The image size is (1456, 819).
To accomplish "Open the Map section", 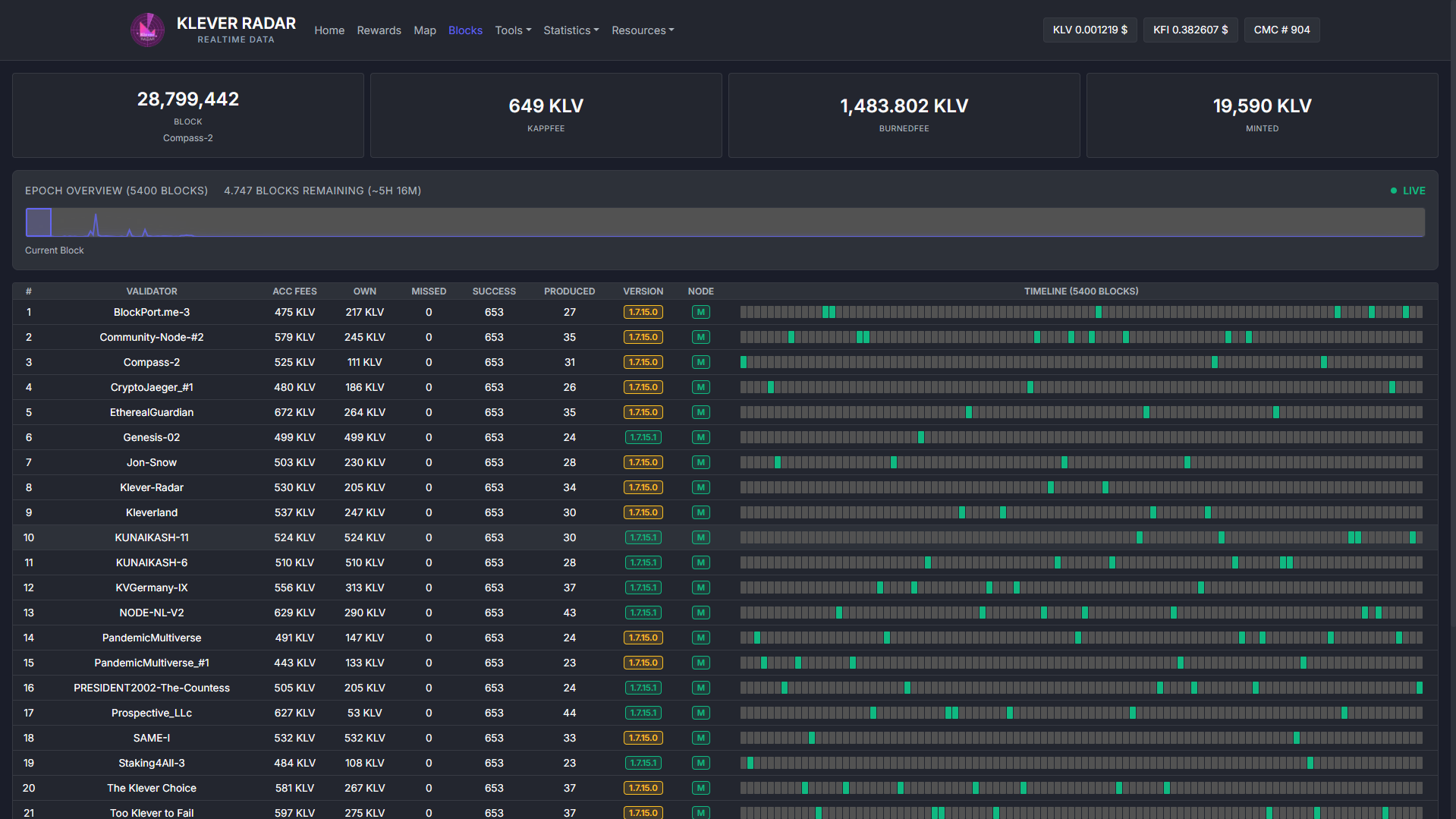I will [x=425, y=30].
